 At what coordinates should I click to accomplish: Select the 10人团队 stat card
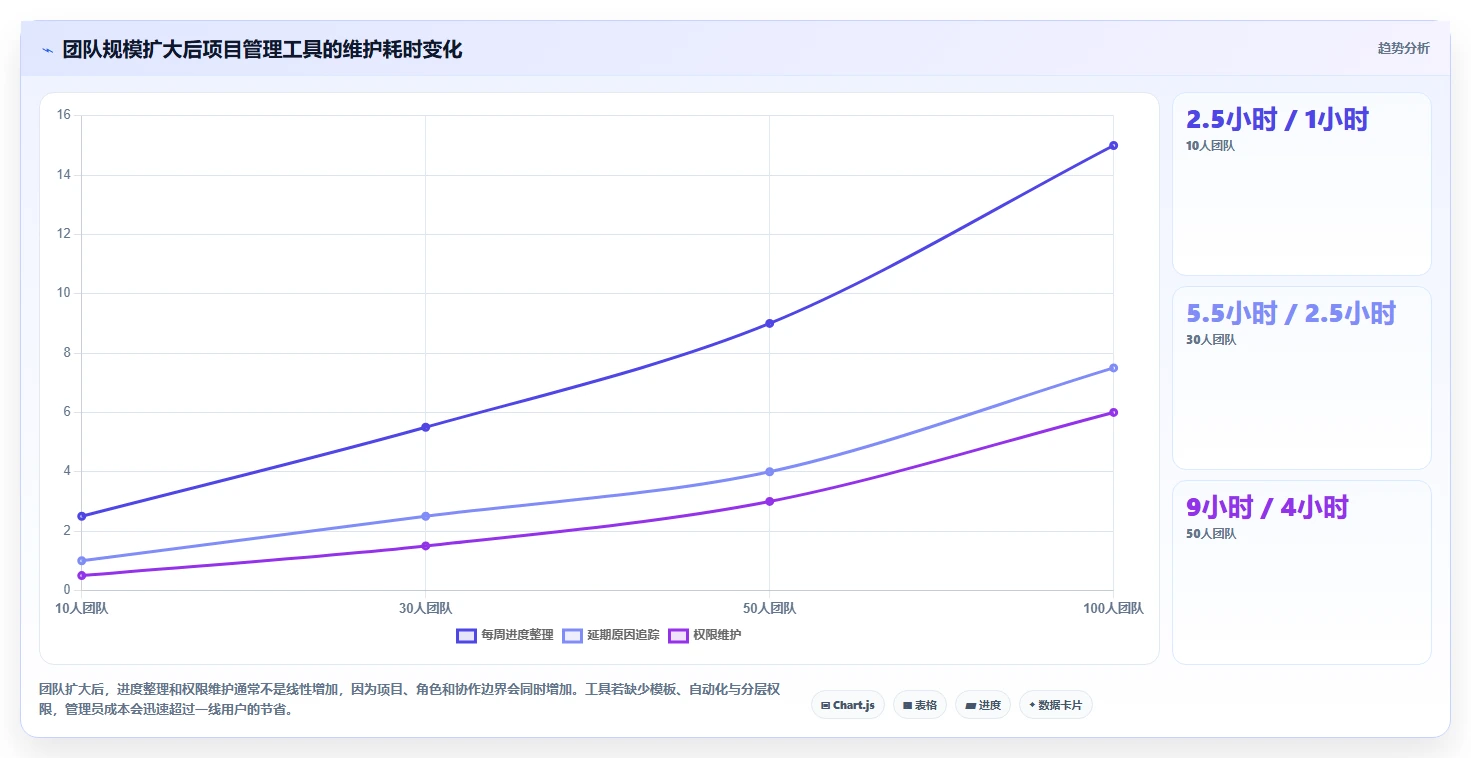click(x=1301, y=184)
